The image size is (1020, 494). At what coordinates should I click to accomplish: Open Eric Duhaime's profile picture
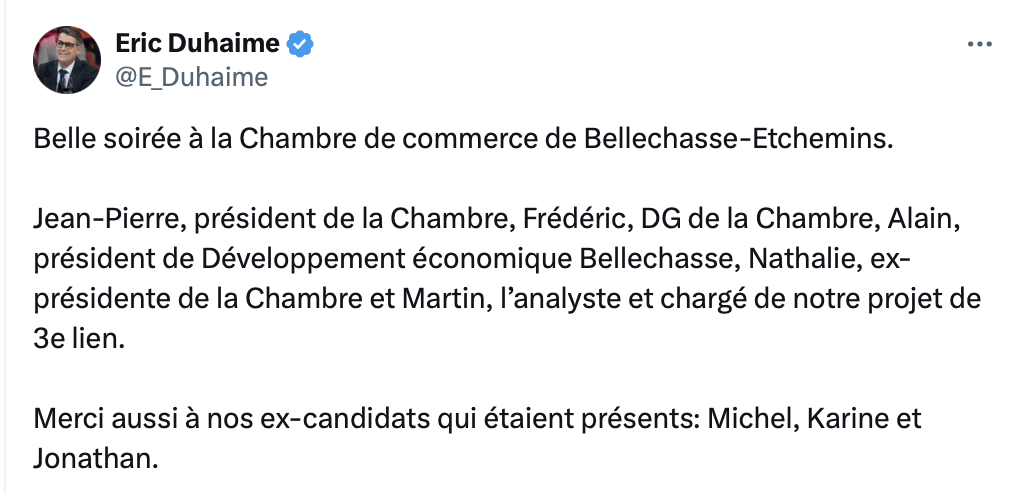[67, 60]
